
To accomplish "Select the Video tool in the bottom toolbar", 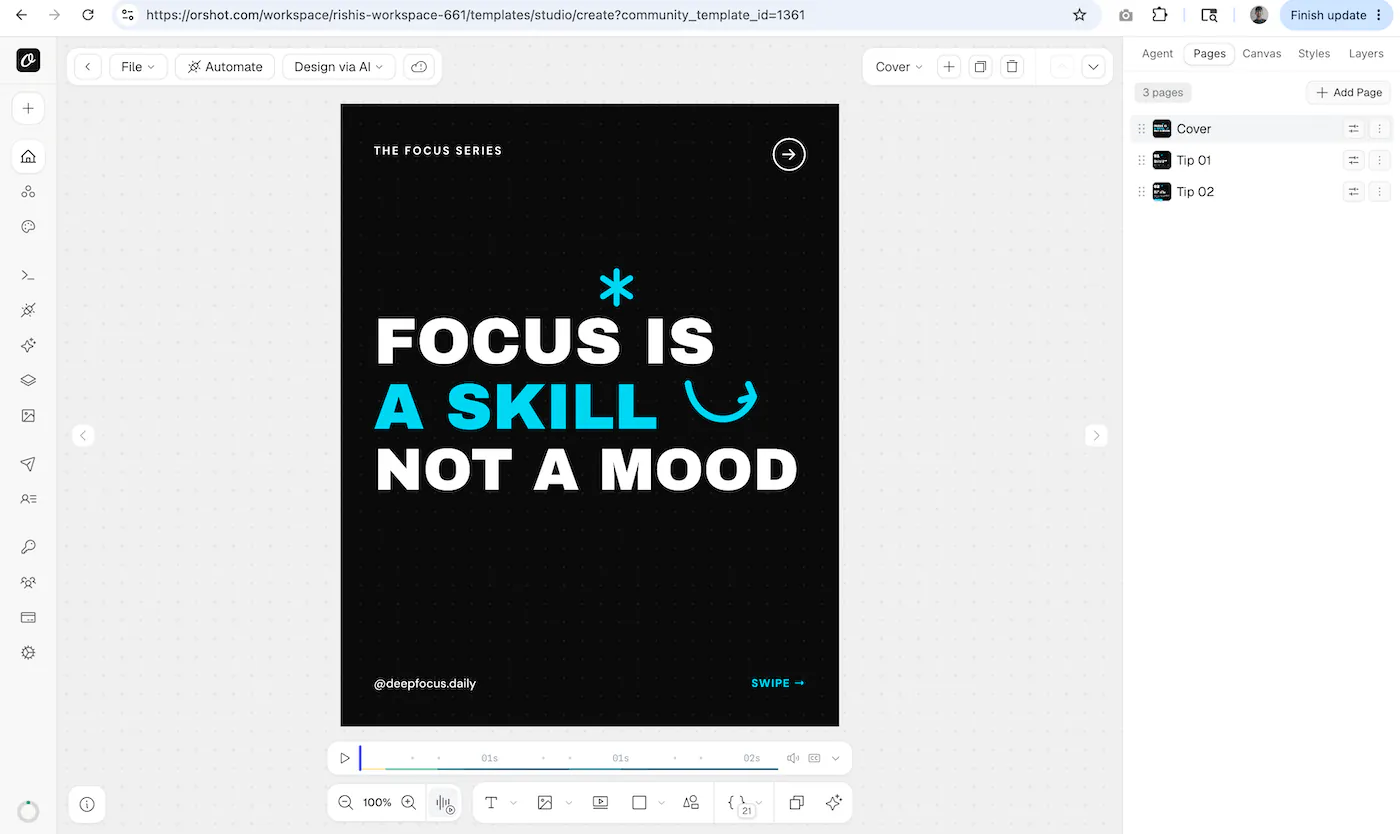I will tap(600, 802).
